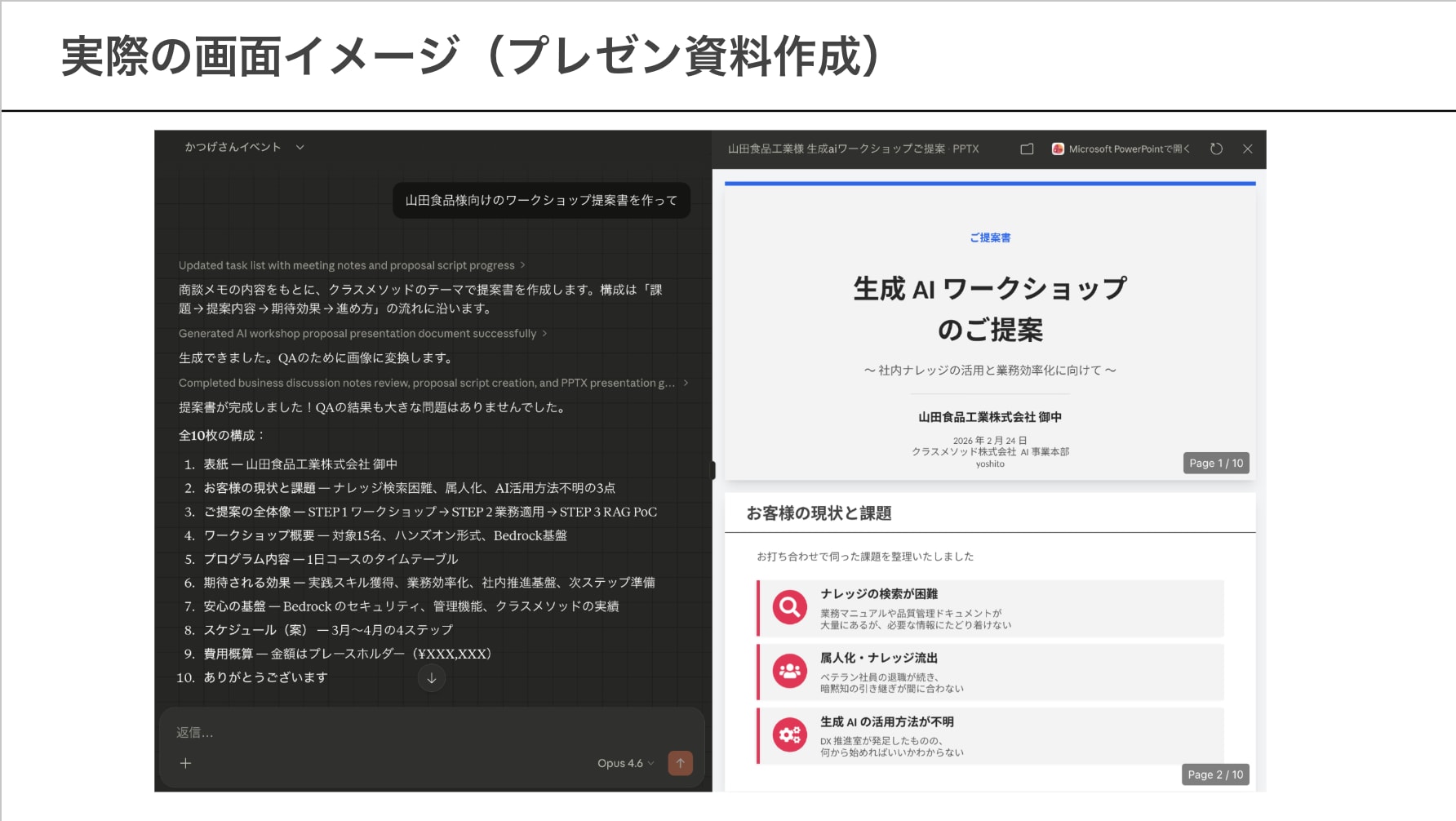Click the gears icon on 生成AIの活用方法が不明 card

click(788, 734)
